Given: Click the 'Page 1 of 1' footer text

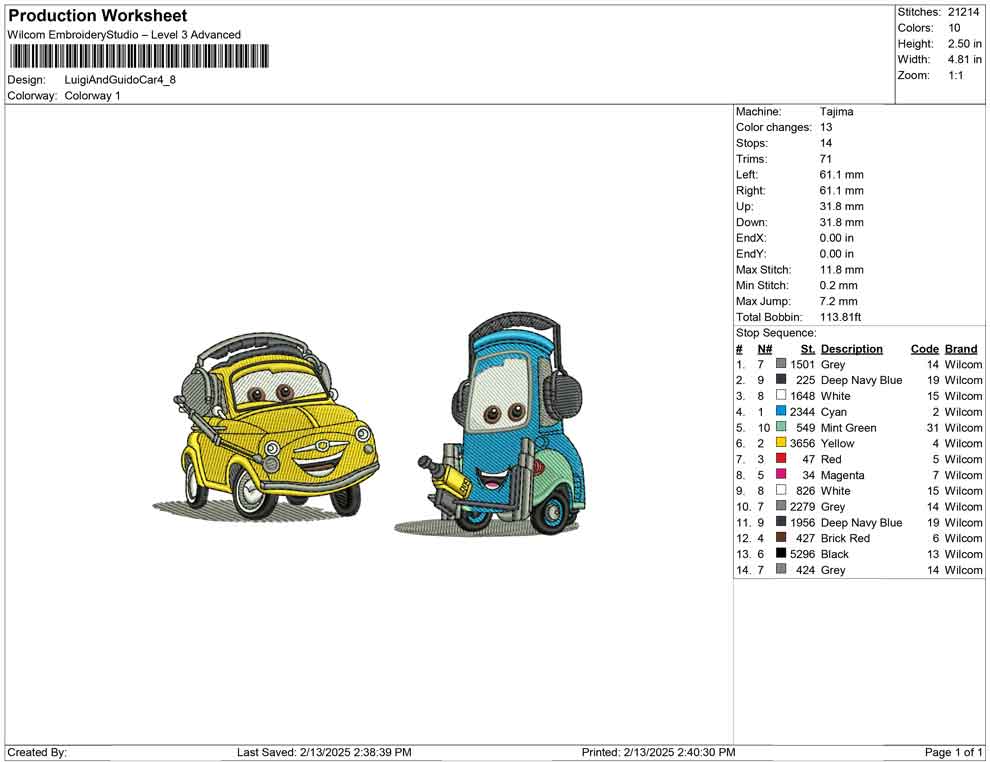Looking at the screenshot, I should (x=953, y=752).
